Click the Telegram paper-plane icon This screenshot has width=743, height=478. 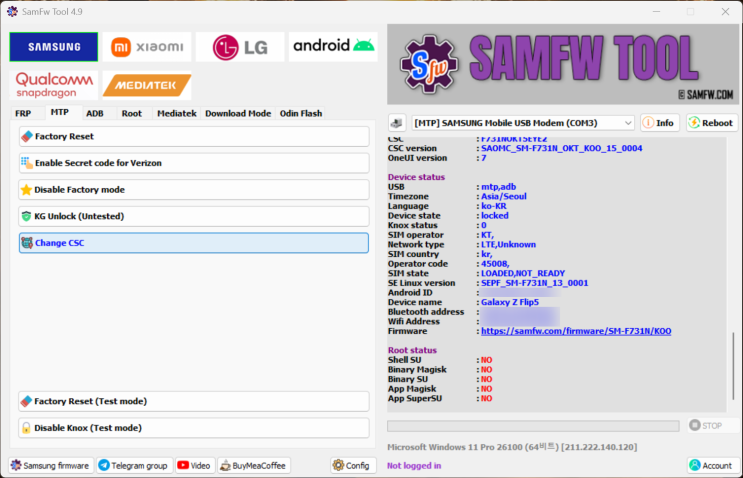pos(104,466)
